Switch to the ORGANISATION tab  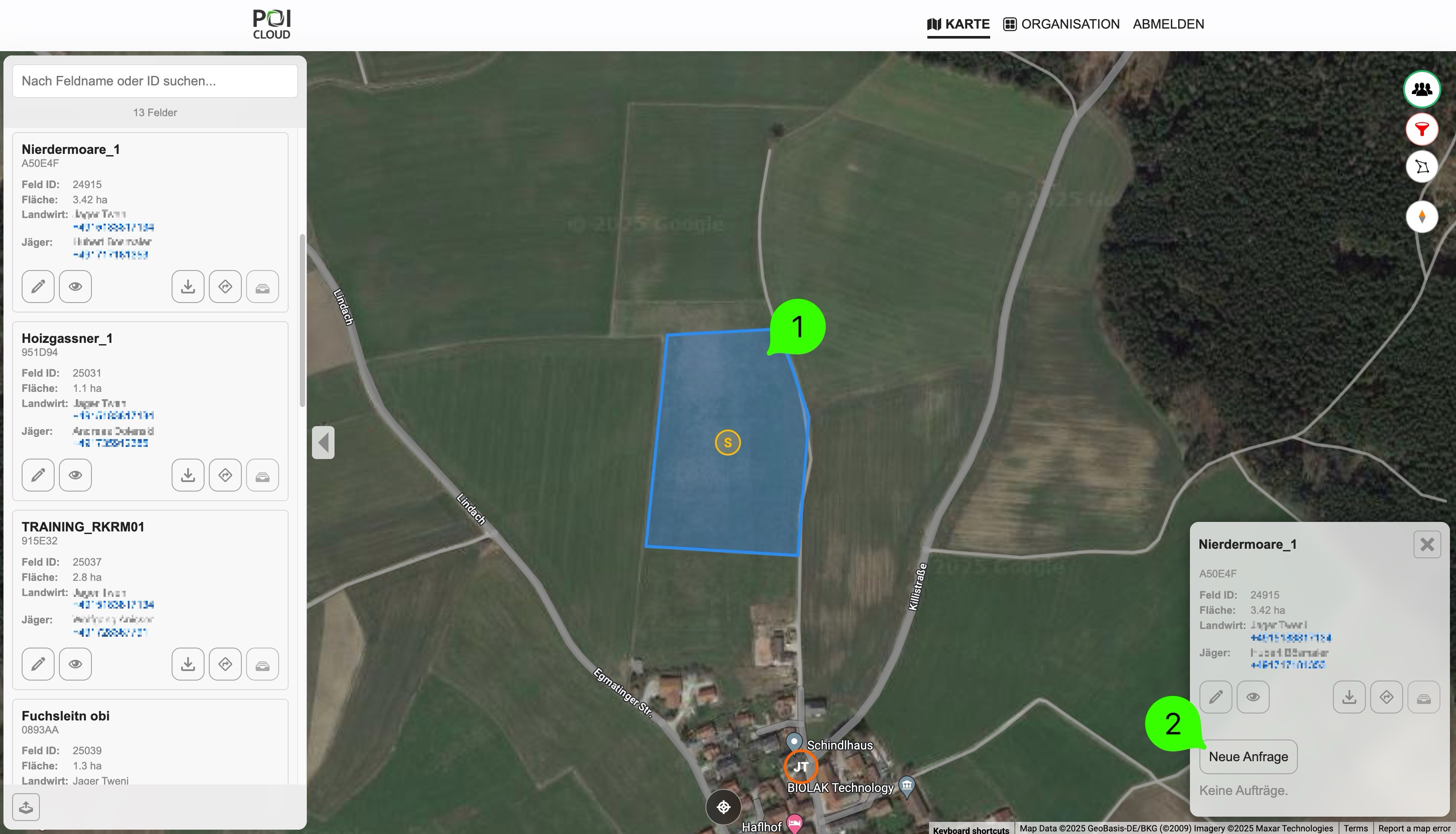tap(1062, 24)
